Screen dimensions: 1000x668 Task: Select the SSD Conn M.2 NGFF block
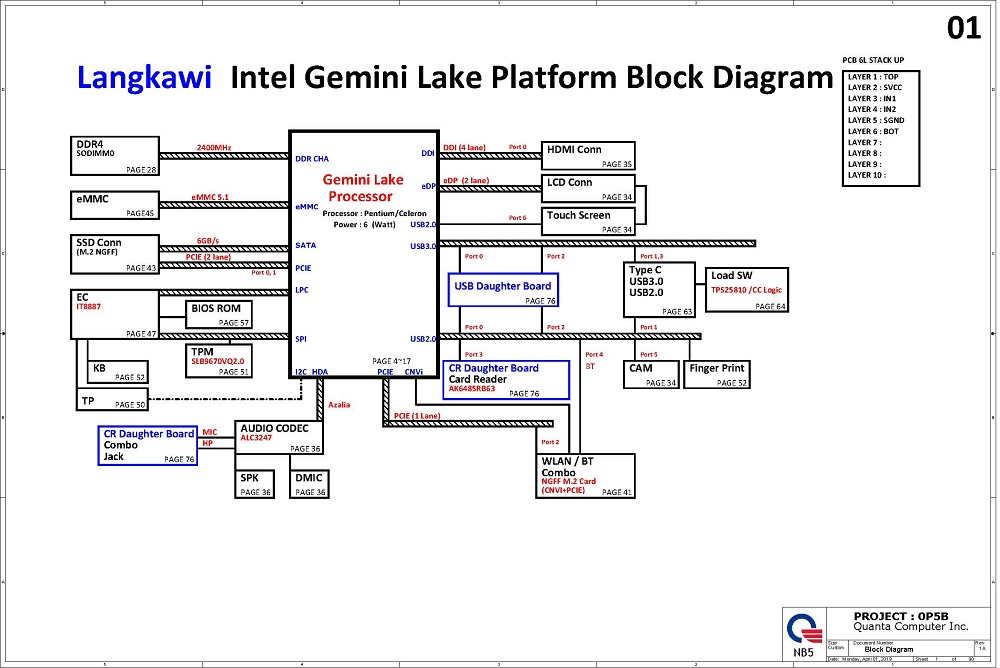click(115, 254)
